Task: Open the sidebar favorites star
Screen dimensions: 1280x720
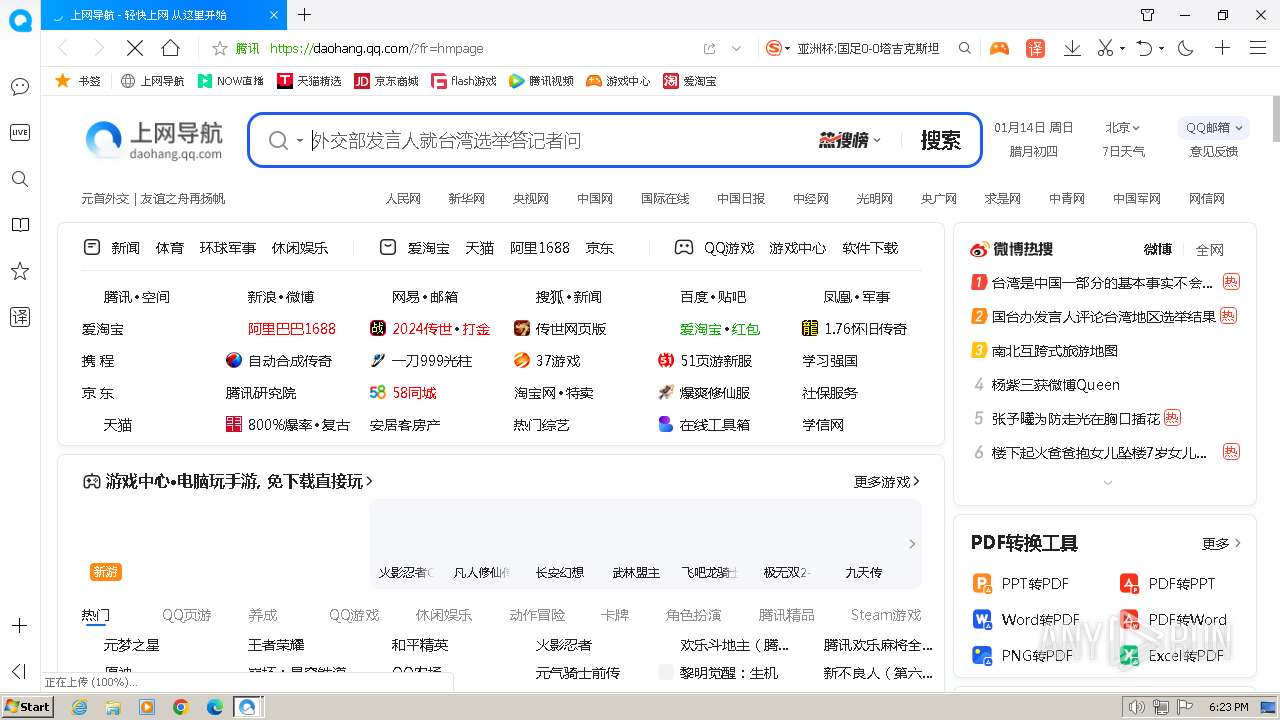Action: [x=20, y=271]
